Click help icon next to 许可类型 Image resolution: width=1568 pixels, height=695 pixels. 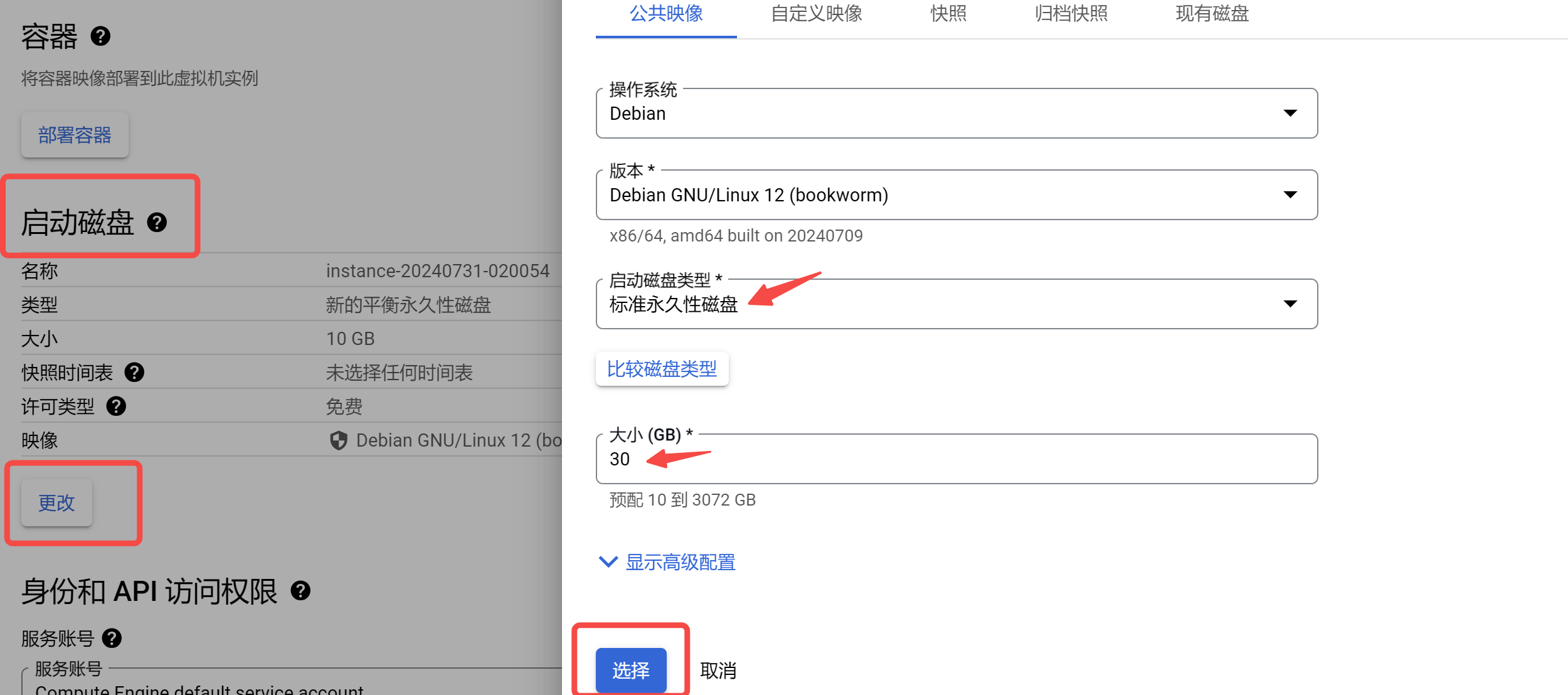116,406
